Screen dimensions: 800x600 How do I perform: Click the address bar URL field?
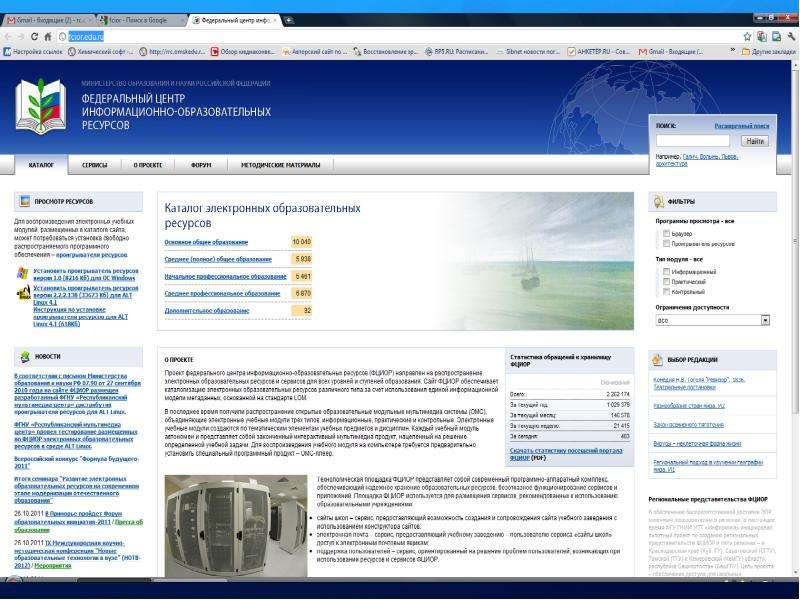398,37
